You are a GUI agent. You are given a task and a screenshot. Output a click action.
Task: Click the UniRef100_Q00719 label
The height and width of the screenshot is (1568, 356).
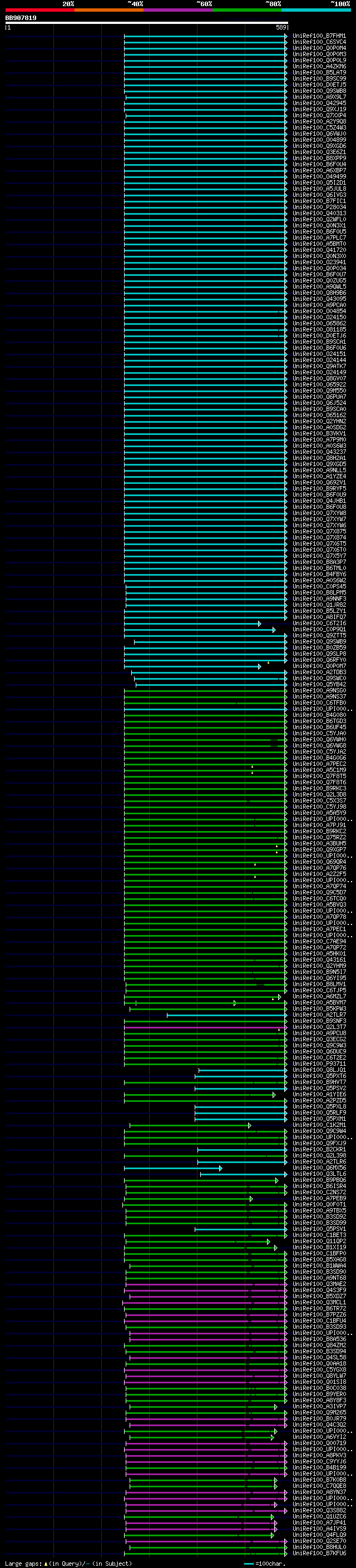[319, 1443]
